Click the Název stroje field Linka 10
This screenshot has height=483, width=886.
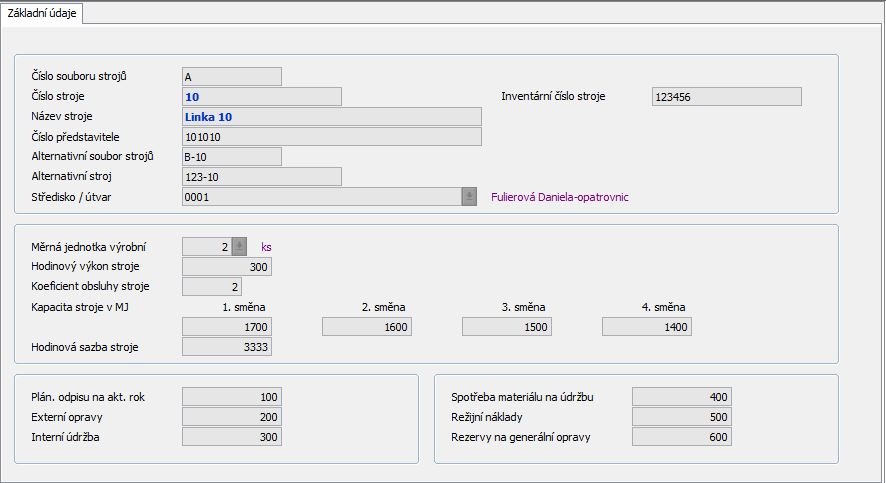(331, 117)
